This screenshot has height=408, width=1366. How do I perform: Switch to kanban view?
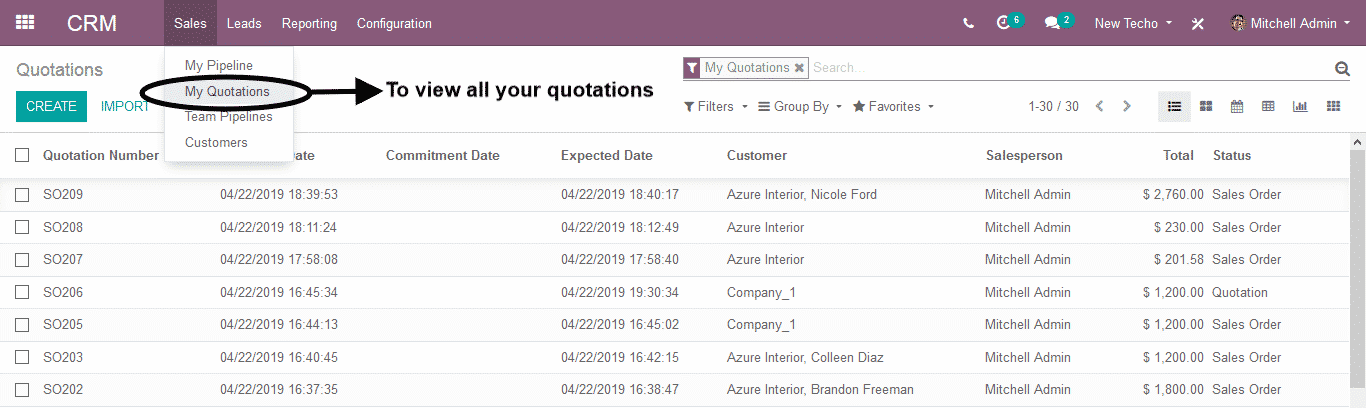click(1206, 106)
